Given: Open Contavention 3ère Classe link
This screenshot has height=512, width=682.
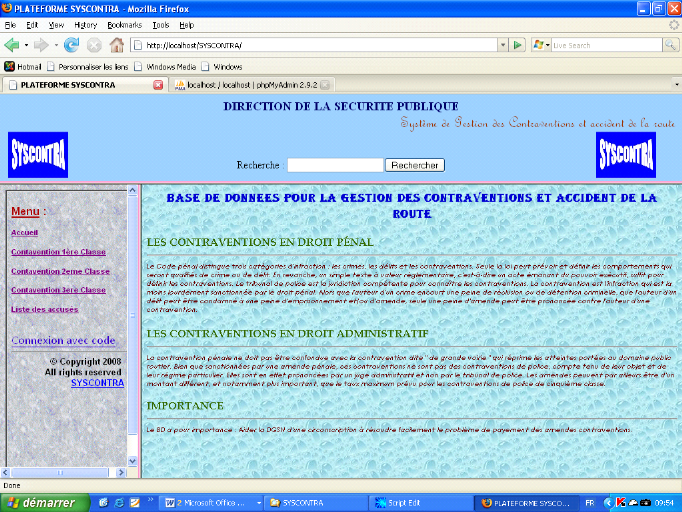Looking at the screenshot, I should click(x=58, y=290).
